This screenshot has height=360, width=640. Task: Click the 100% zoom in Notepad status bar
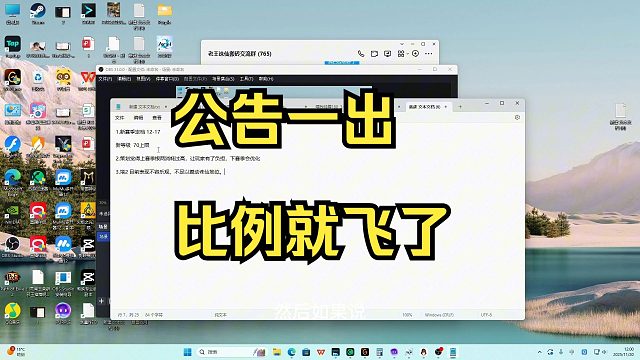click(x=407, y=315)
